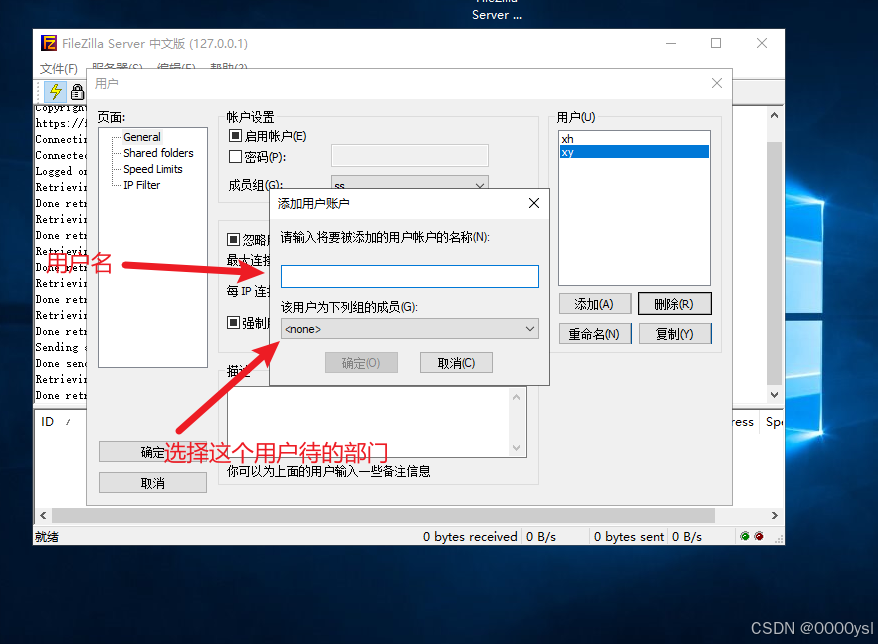
Task: Toggle the 忽略 checkbox in users dialog
Action: 233,240
